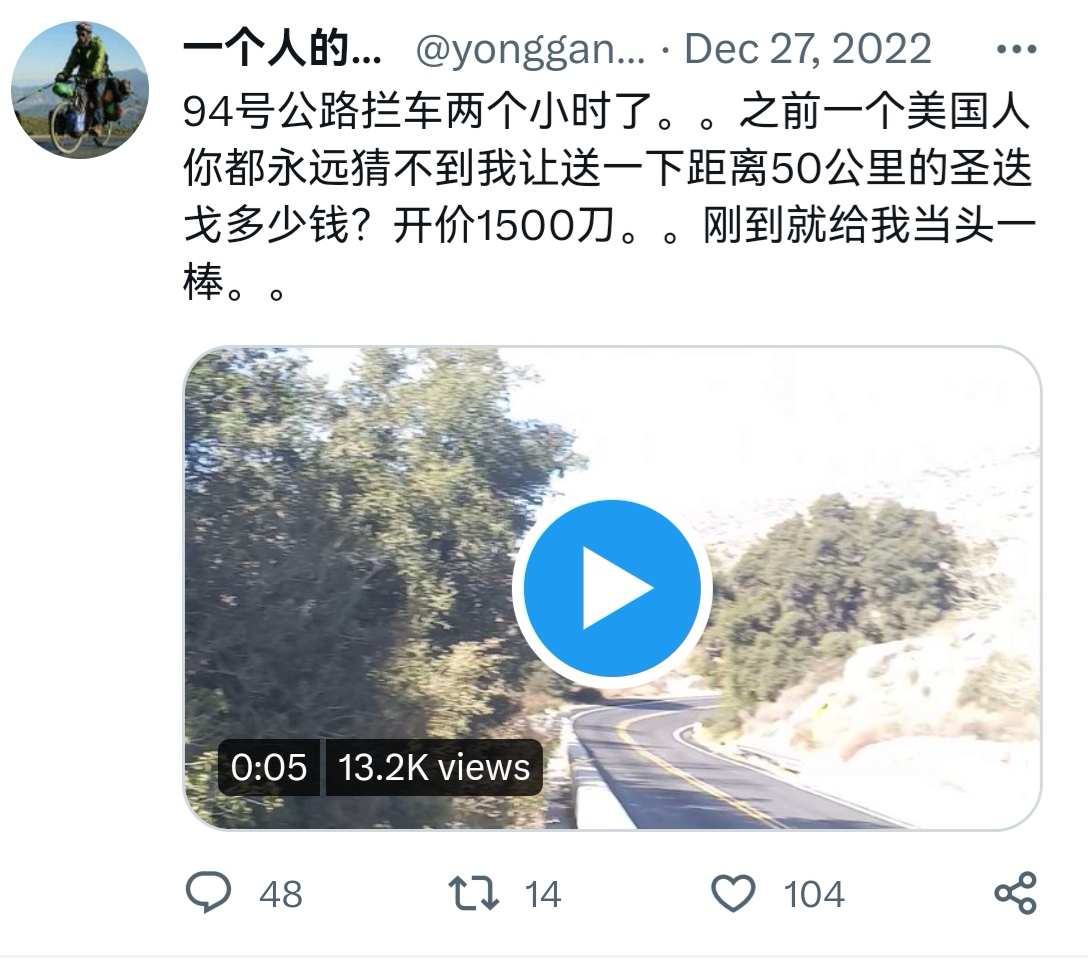
Task: Click the 0:05 video duration badge
Action: pos(269,768)
